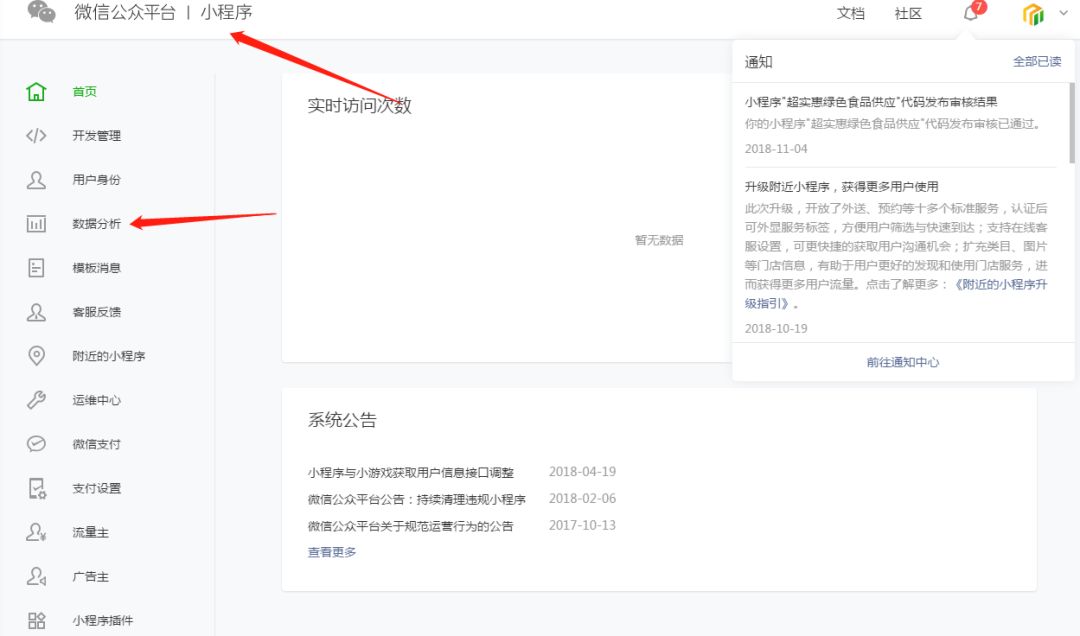Screen dimensions: 1080x636
Task: Click the code brackets icon for 开发管理
Action: coord(36,136)
